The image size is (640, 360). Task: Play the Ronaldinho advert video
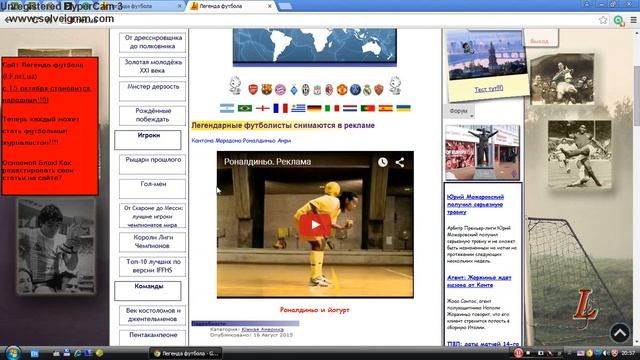tap(315, 224)
